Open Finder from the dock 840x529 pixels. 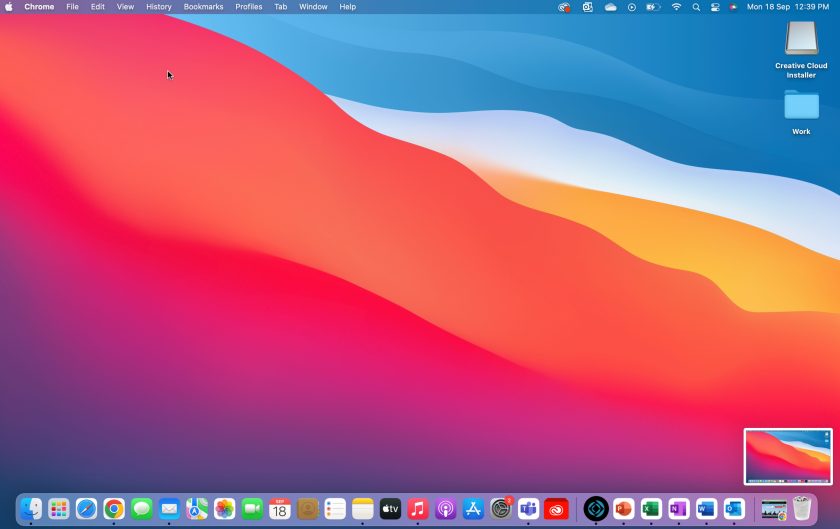point(31,509)
